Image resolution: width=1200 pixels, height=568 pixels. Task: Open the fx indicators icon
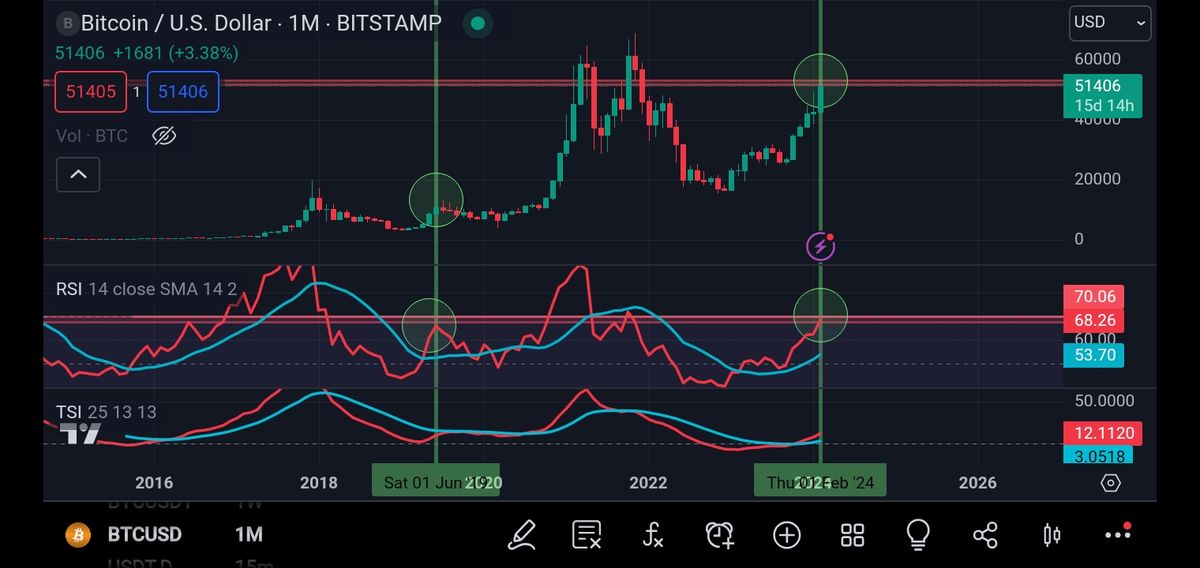point(652,535)
